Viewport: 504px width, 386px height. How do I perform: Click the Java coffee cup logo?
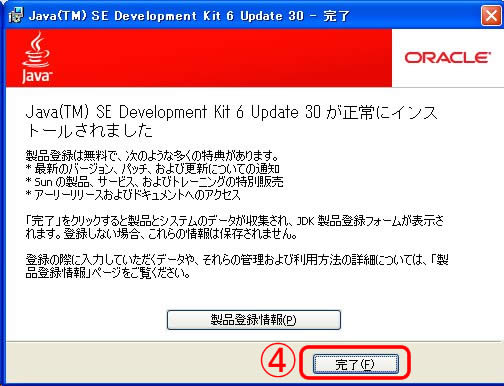tap(37, 57)
